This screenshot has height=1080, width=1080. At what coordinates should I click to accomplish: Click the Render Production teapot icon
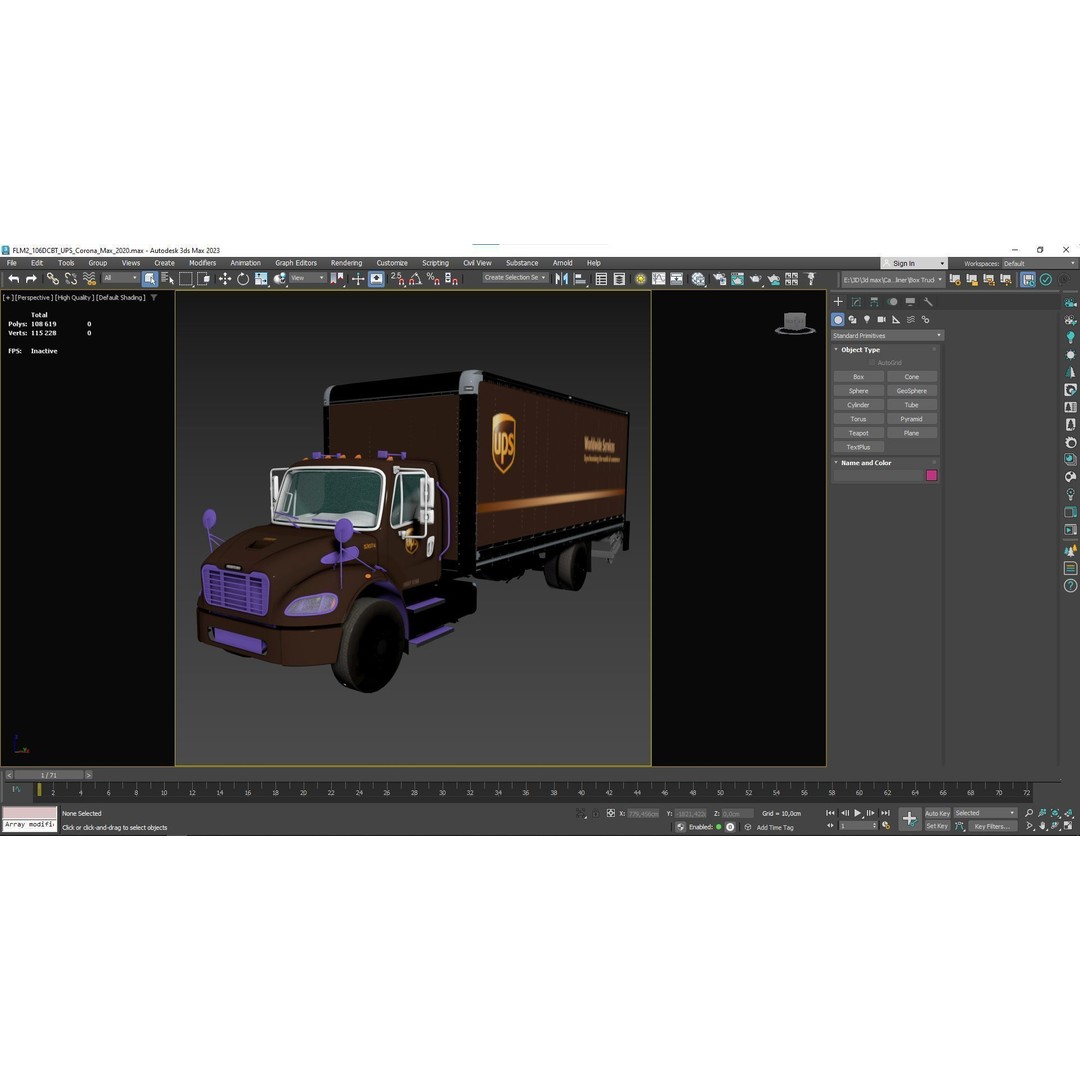(x=756, y=279)
